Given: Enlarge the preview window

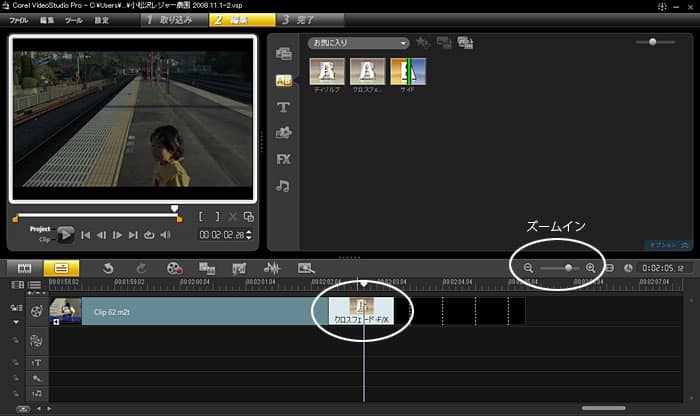Looking at the screenshot, I should tap(249, 217).
